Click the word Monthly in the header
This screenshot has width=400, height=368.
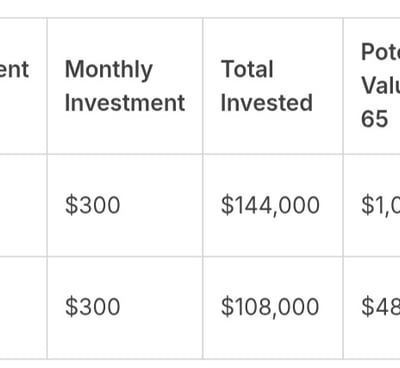(x=109, y=70)
